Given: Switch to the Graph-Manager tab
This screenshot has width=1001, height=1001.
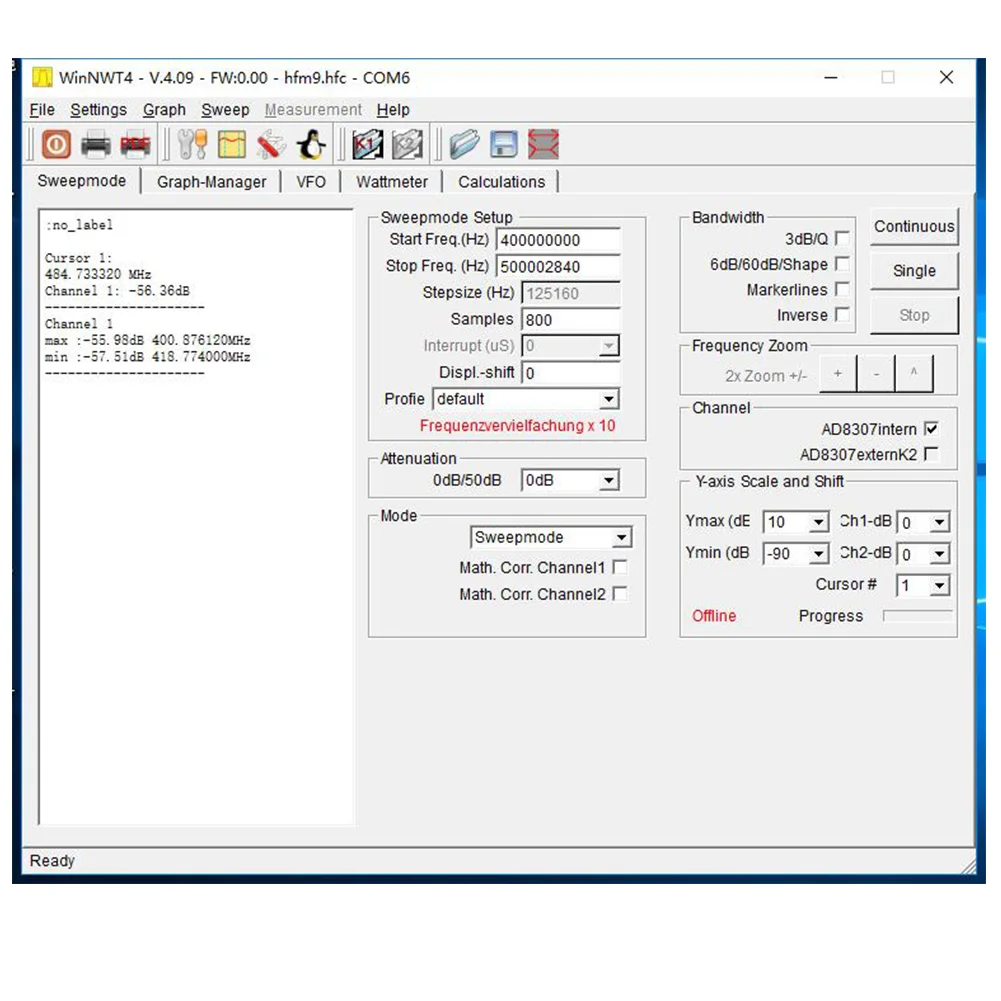Looking at the screenshot, I should (211, 182).
